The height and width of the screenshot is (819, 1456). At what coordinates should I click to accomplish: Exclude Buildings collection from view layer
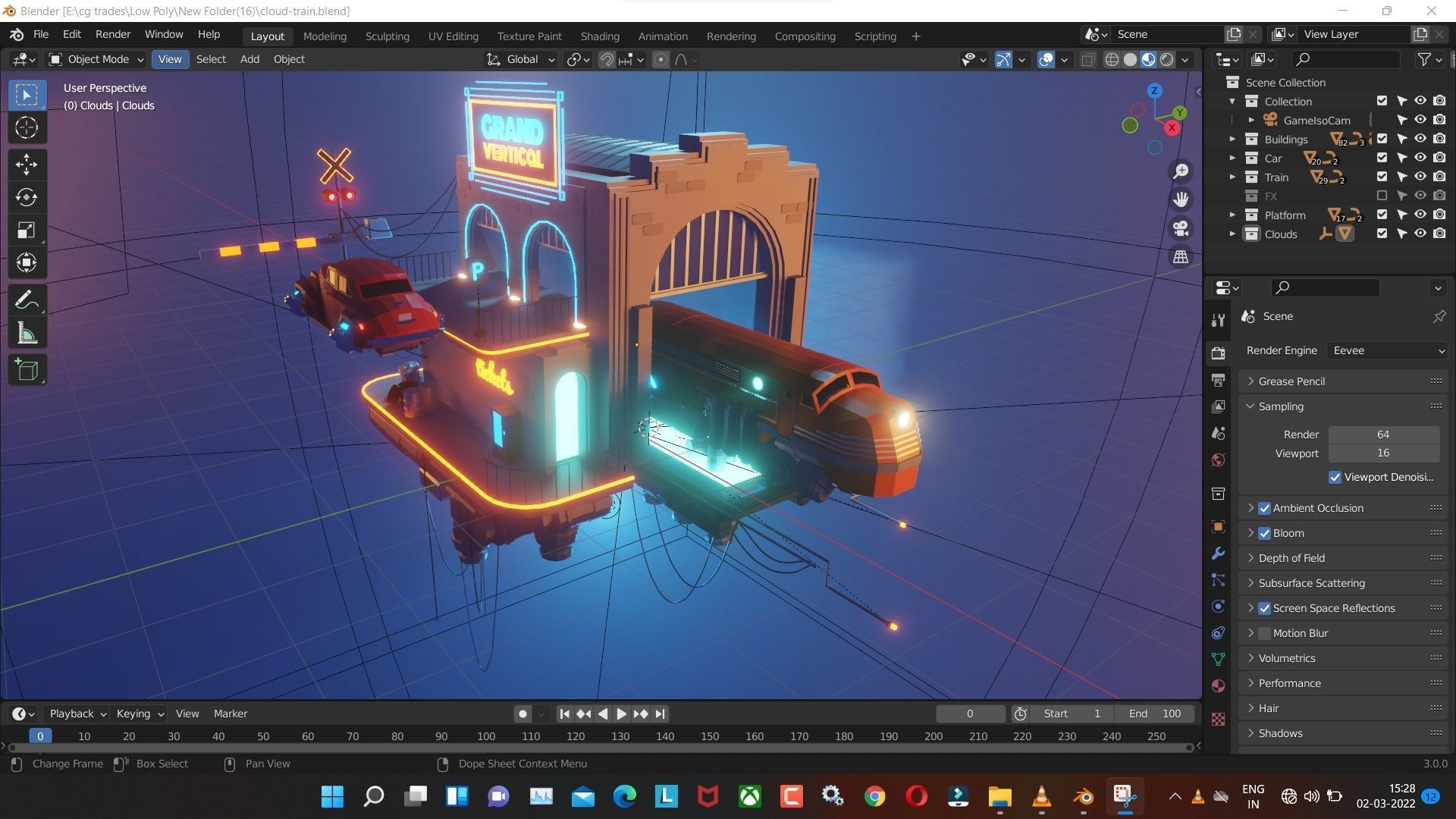point(1382,139)
